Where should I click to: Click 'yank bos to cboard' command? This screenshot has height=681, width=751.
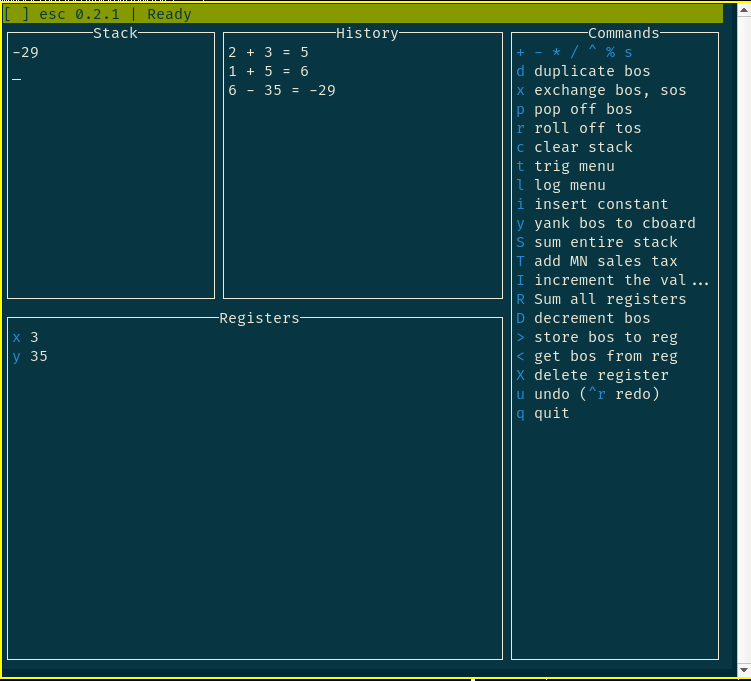click(x=605, y=223)
